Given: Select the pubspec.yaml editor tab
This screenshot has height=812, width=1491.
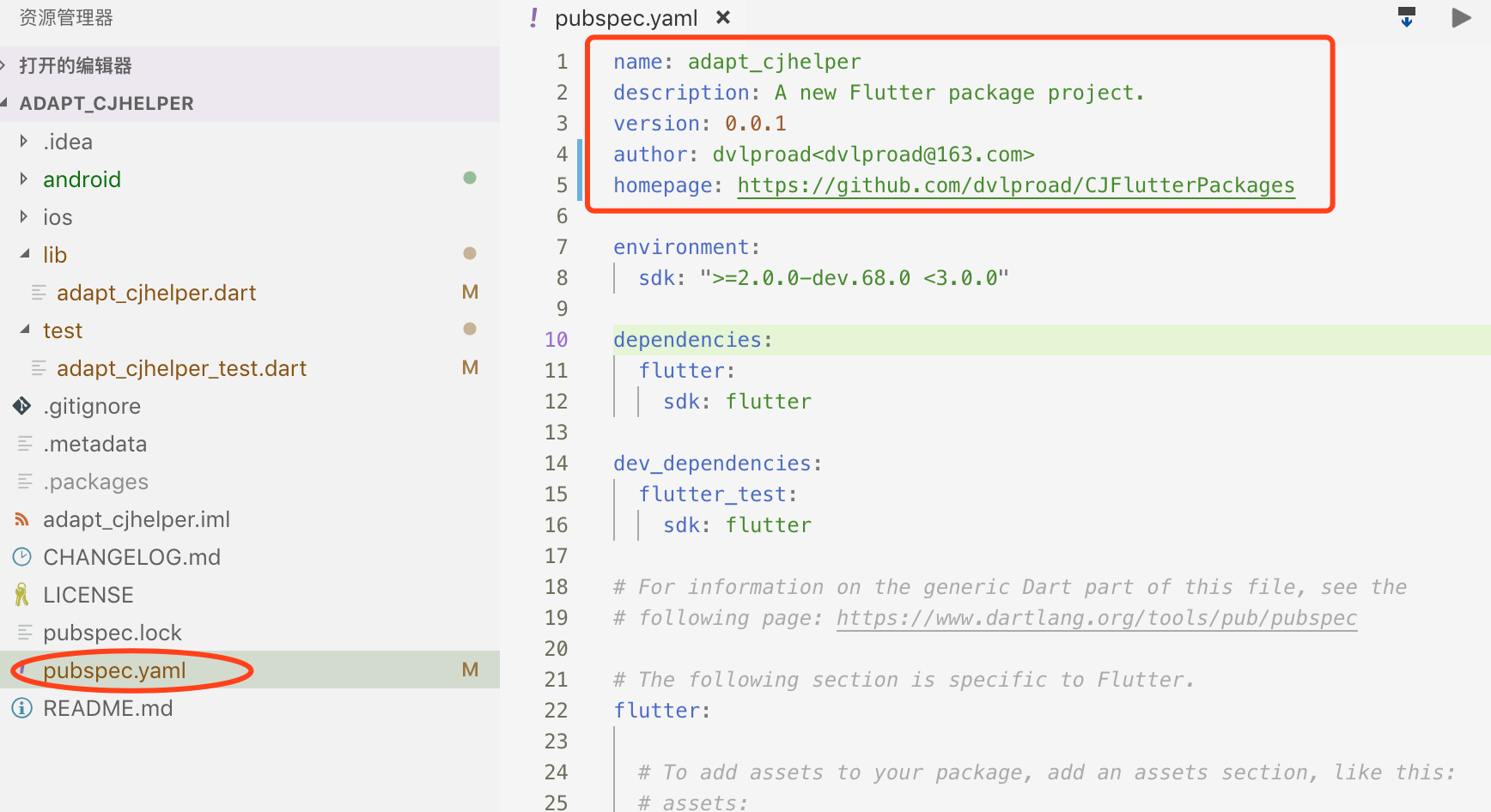Looking at the screenshot, I should (x=626, y=18).
